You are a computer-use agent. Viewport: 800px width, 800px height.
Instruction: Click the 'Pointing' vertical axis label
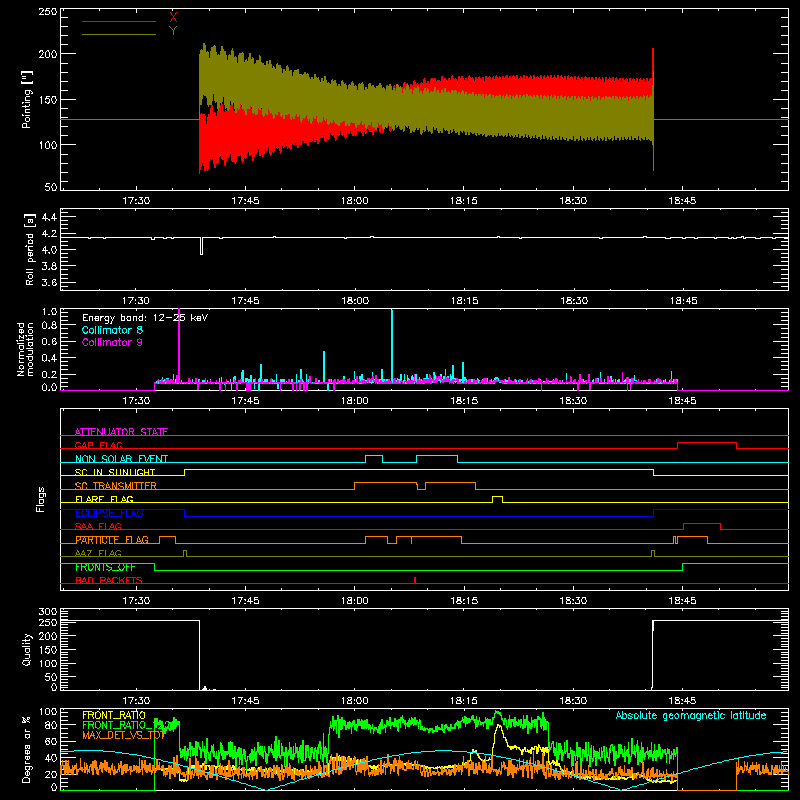pos(27,99)
